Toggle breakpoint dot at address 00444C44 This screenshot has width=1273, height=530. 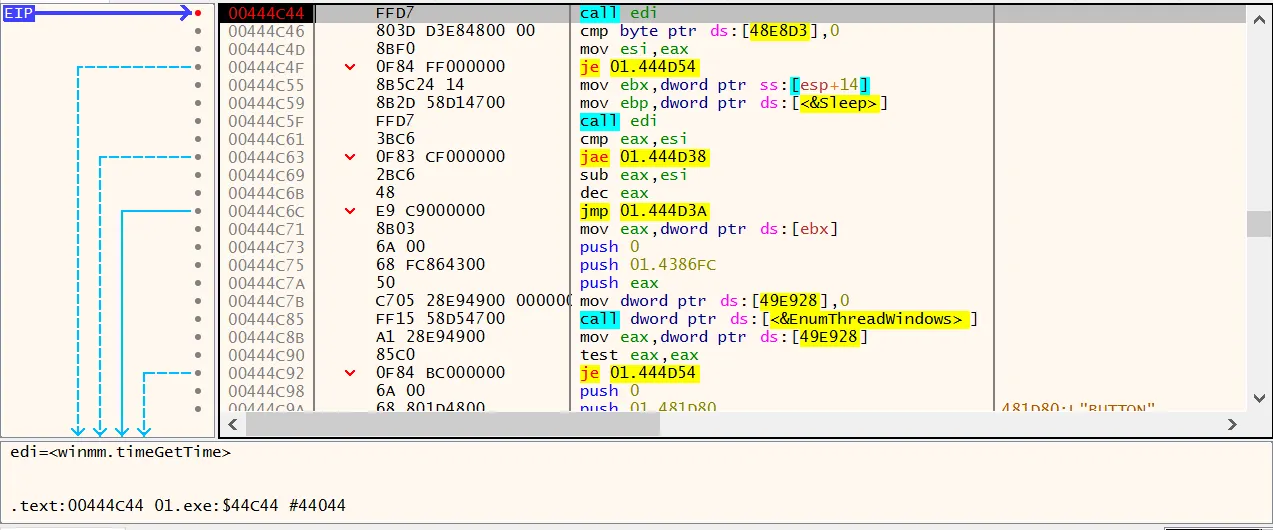tap(198, 13)
